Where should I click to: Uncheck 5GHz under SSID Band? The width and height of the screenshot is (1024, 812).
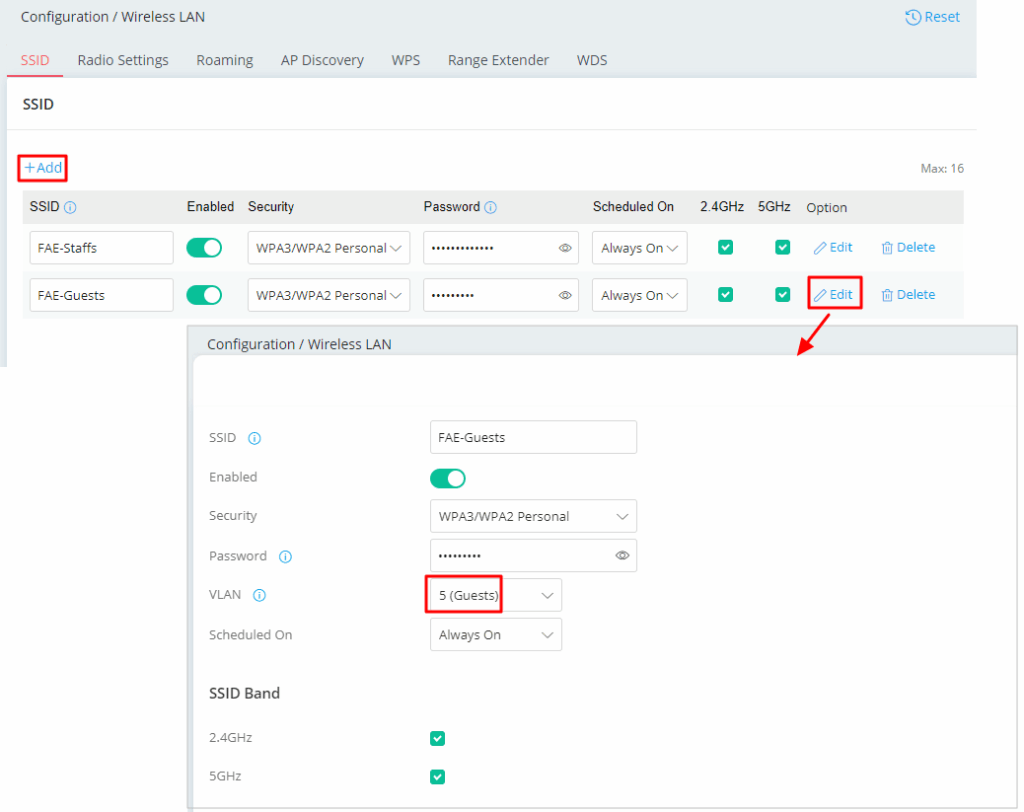437,777
